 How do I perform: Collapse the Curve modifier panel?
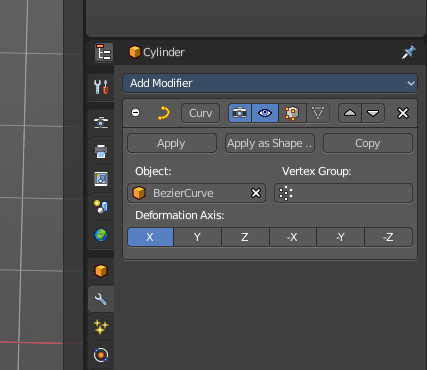[x=136, y=113]
